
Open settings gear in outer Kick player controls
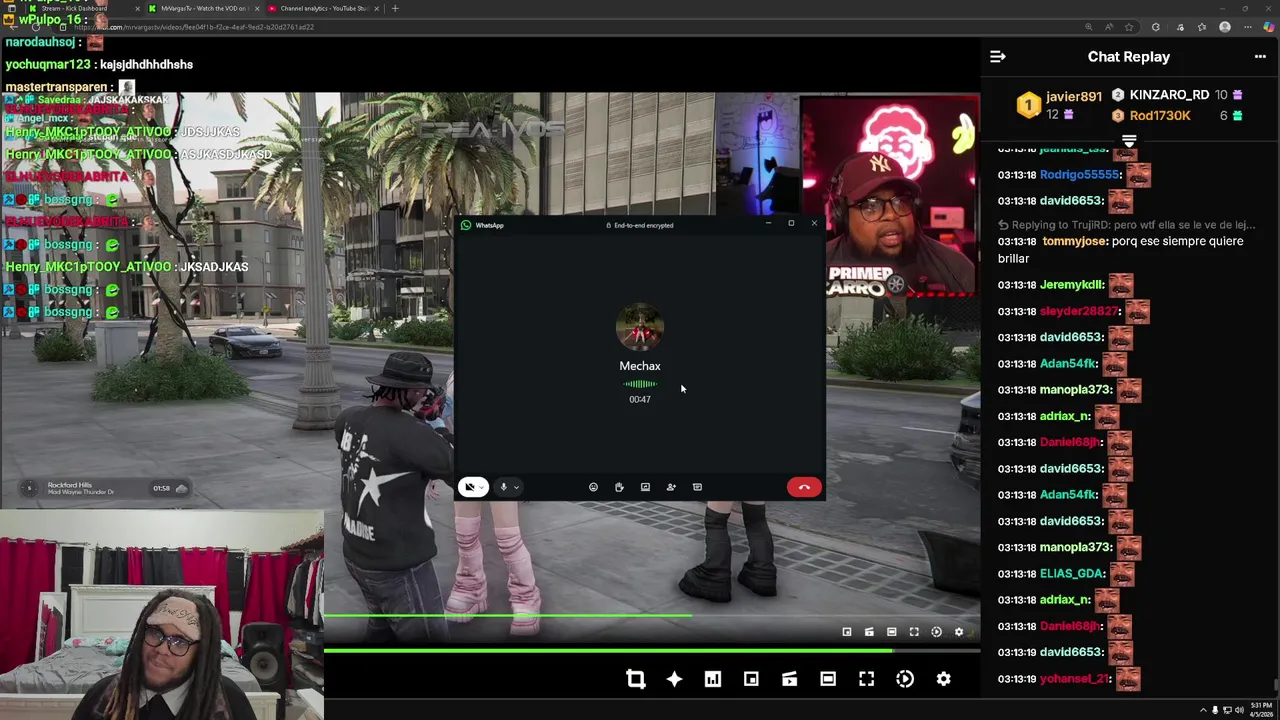pyautogui.click(x=943, y=679)
